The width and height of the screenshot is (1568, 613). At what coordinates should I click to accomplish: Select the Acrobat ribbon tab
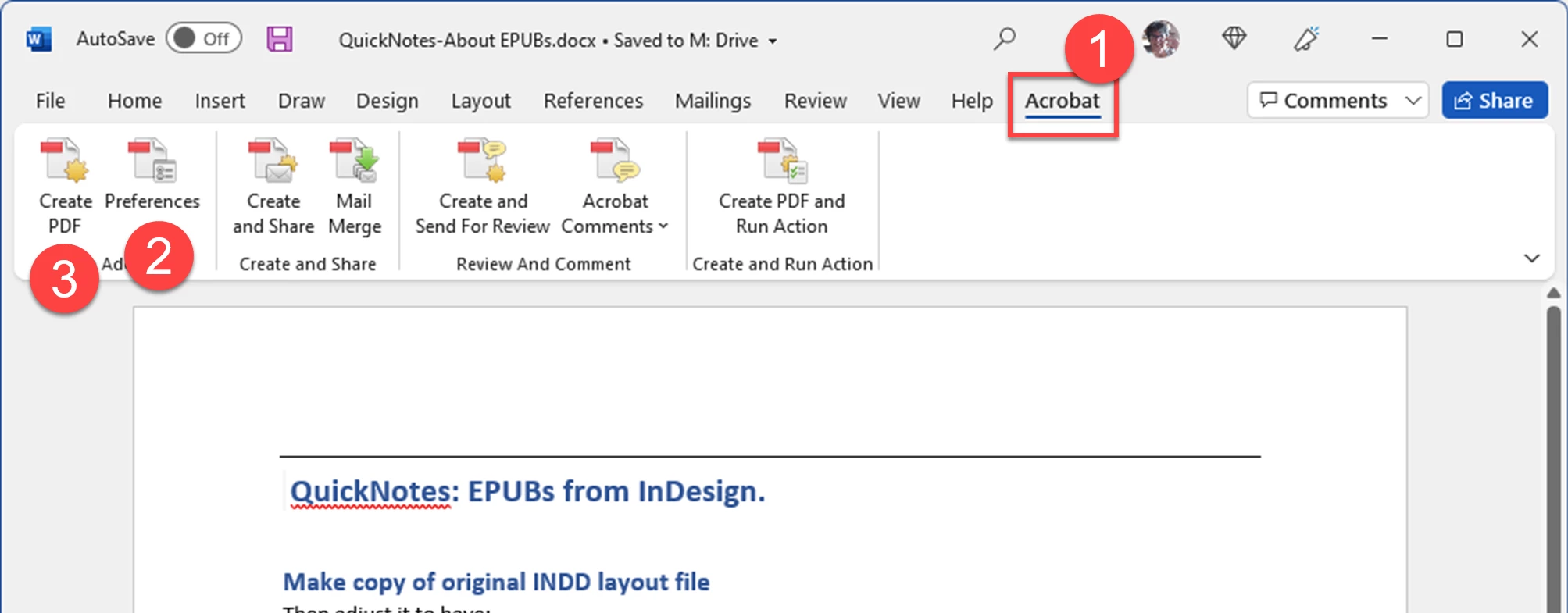point(1062,102)
